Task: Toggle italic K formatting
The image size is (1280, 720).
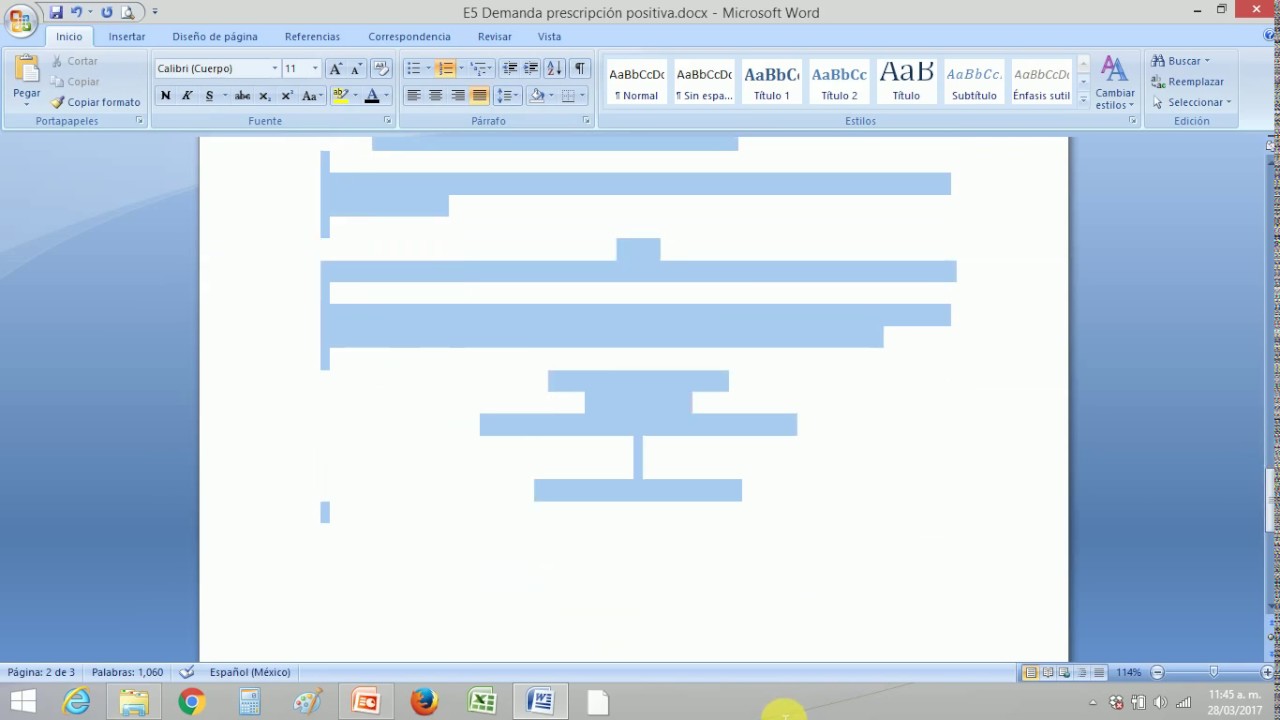Action: pos(187,96)
